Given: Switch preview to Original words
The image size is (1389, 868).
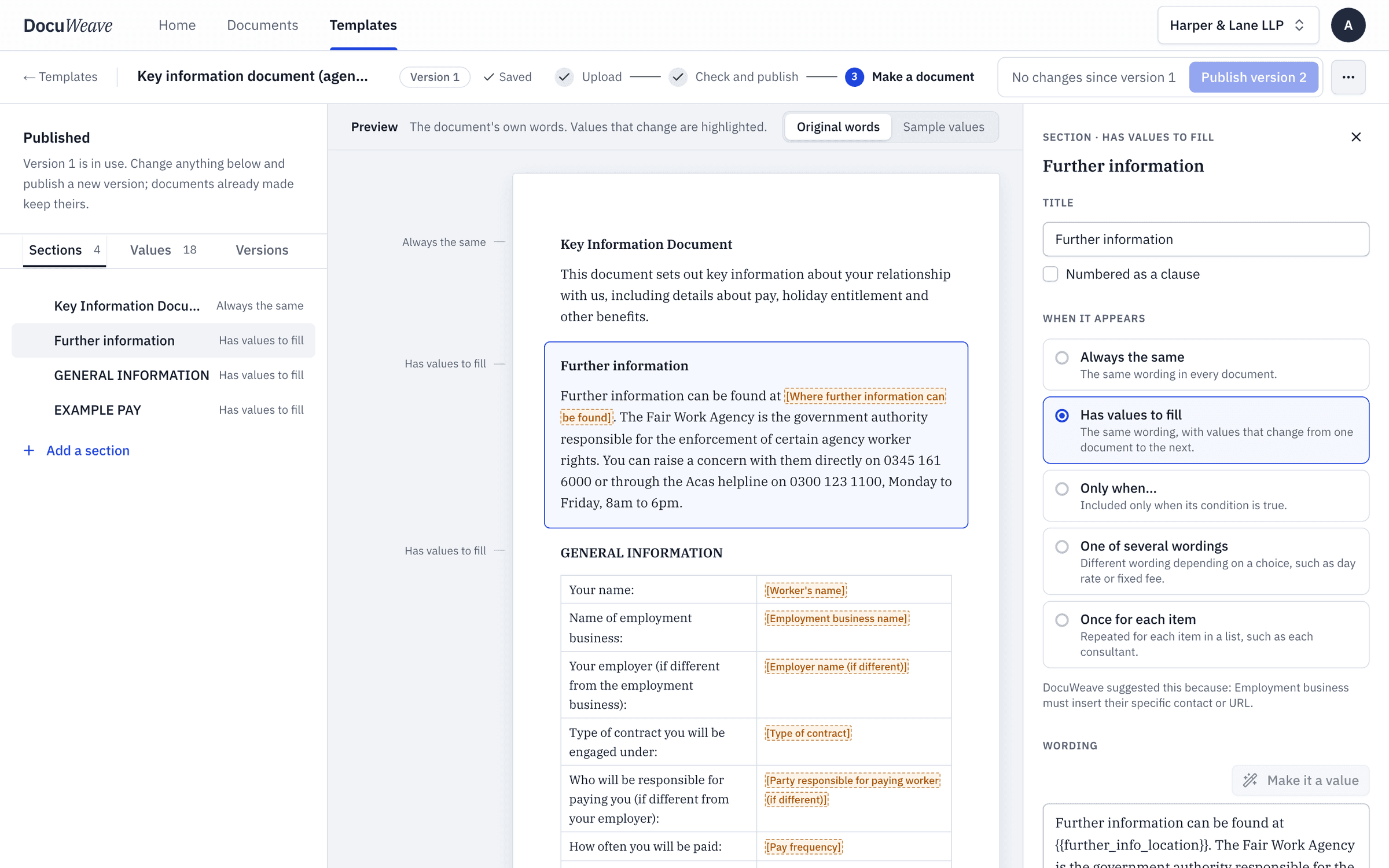Looking at the screenshot, I should tap(838, 127).
